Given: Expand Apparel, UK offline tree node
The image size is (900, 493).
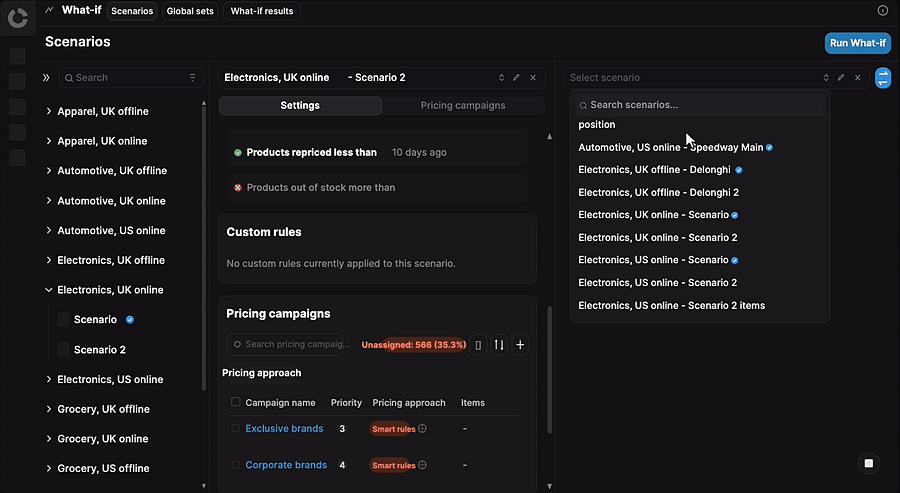Looking at the screenshot, I should [49, 111].
